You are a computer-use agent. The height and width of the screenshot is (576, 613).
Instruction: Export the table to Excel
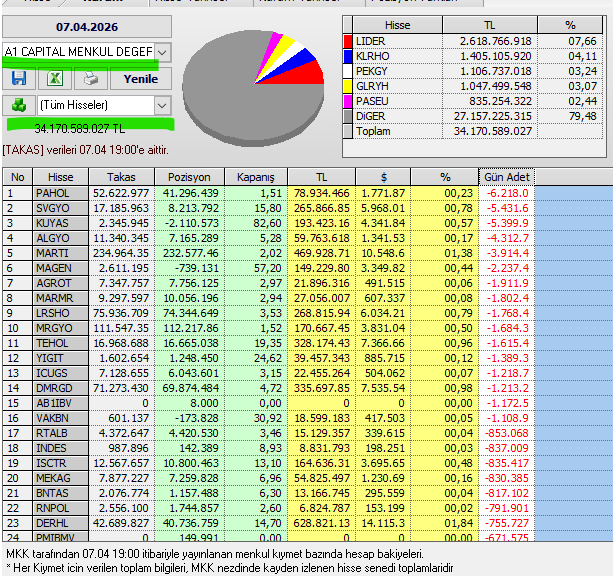pos(55,79)
